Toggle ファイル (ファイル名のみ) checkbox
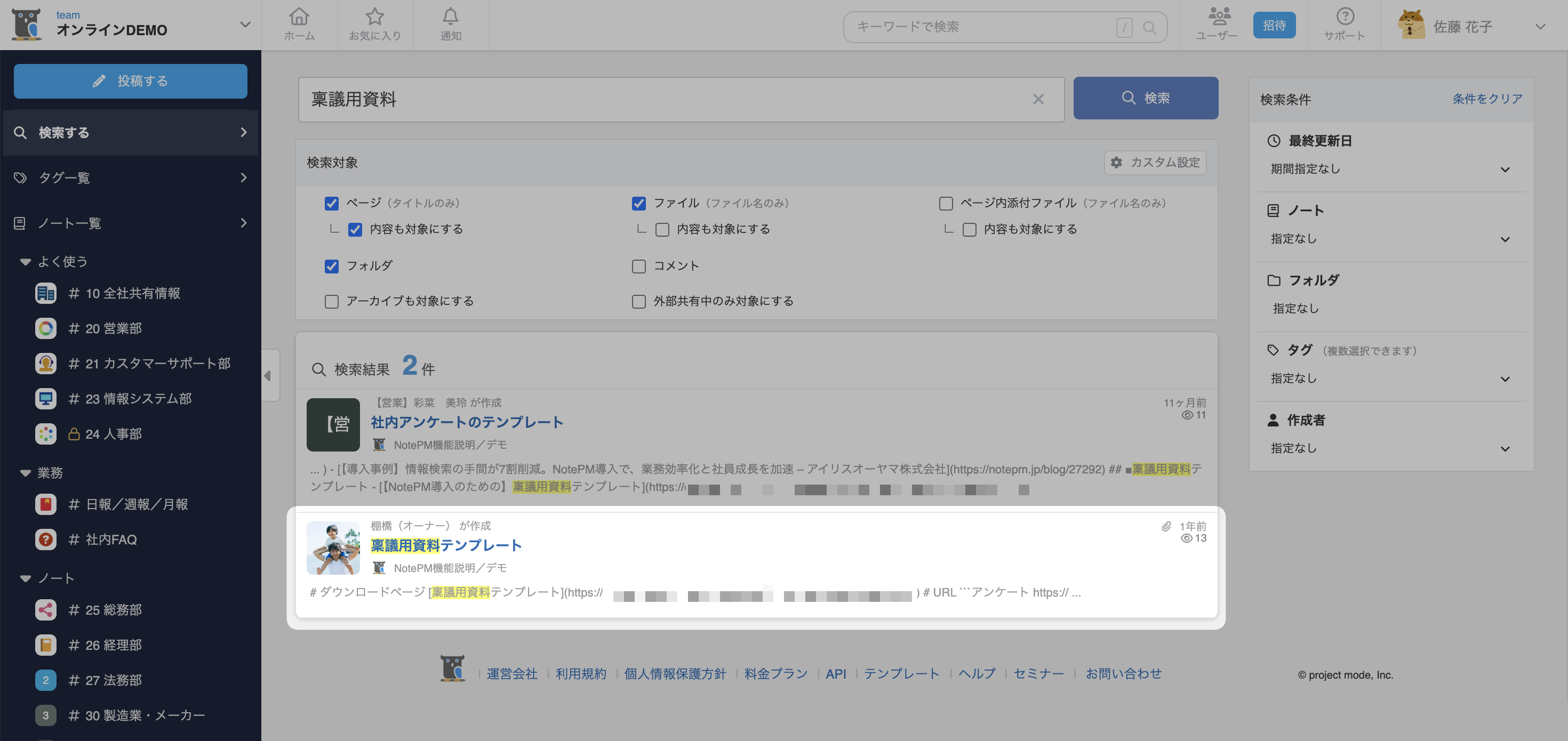 [x=638, y=203]
